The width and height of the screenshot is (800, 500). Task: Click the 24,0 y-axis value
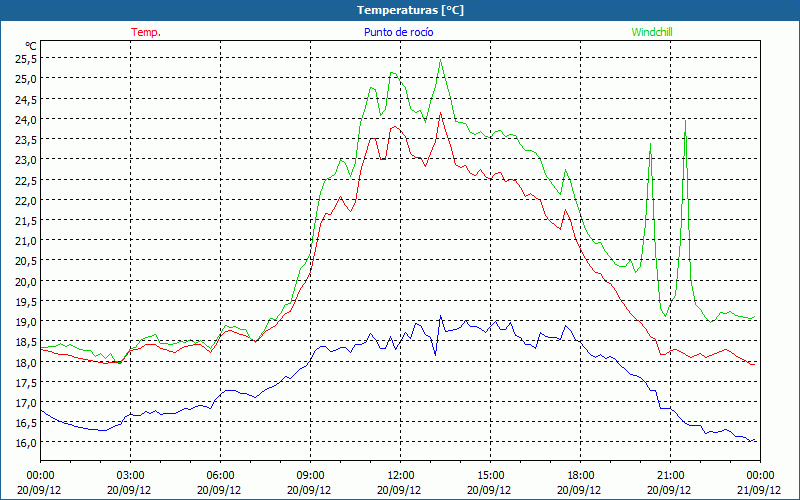point(26,119)
